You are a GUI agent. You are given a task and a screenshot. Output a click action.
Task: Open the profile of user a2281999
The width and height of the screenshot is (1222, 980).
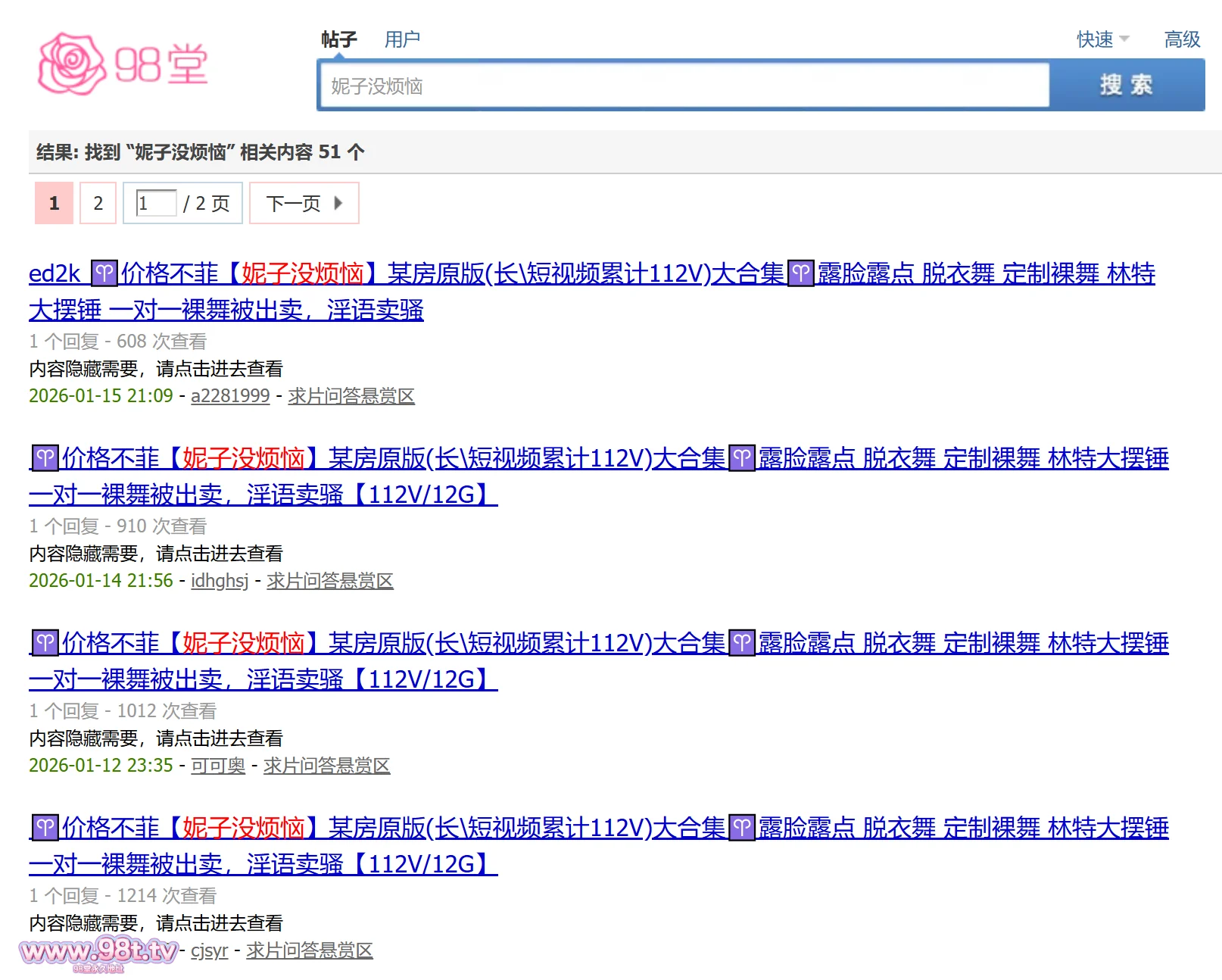pyautogui.click(x=230, y=396)
